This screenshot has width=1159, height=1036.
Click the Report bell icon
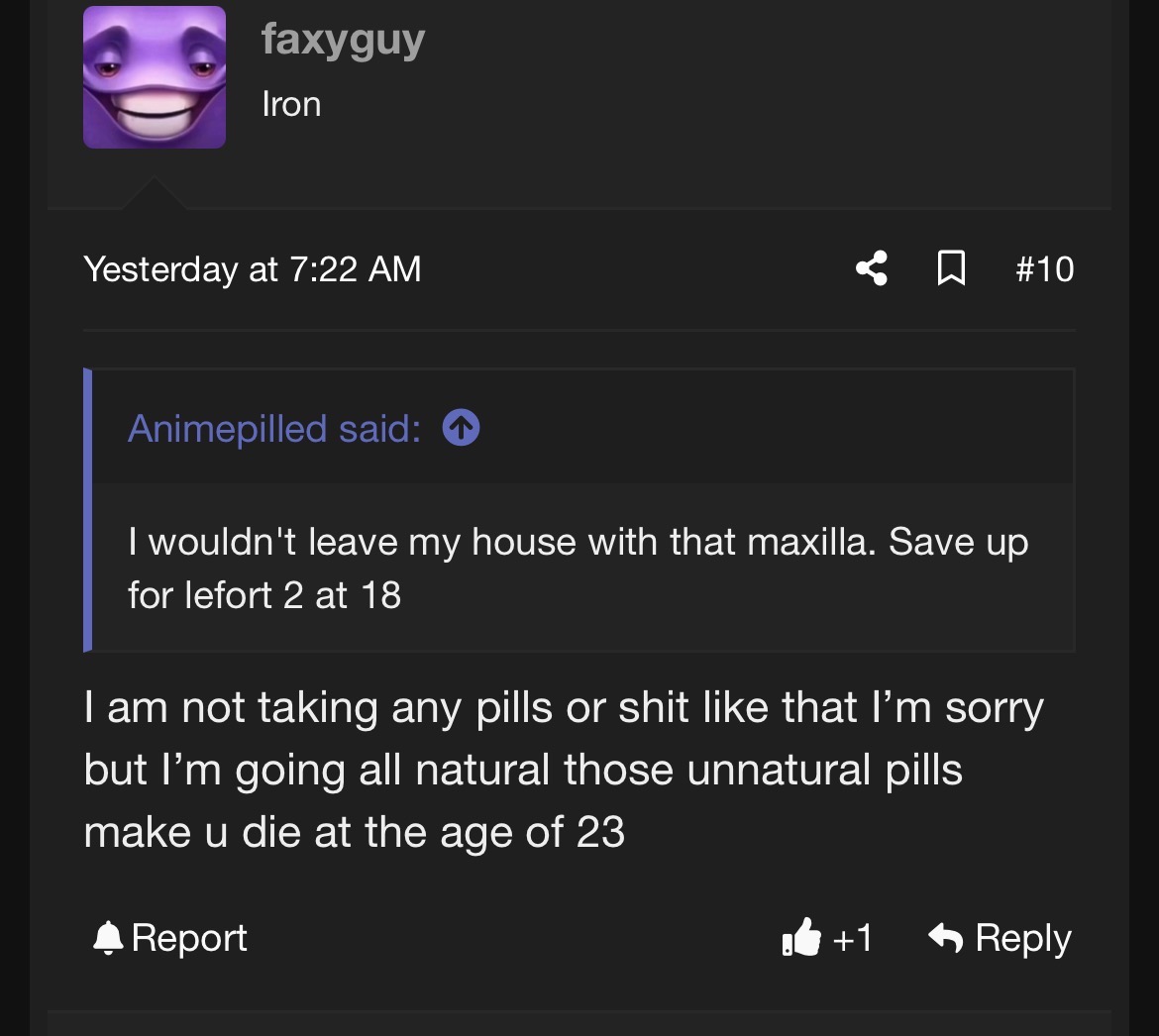click(108, 939)
